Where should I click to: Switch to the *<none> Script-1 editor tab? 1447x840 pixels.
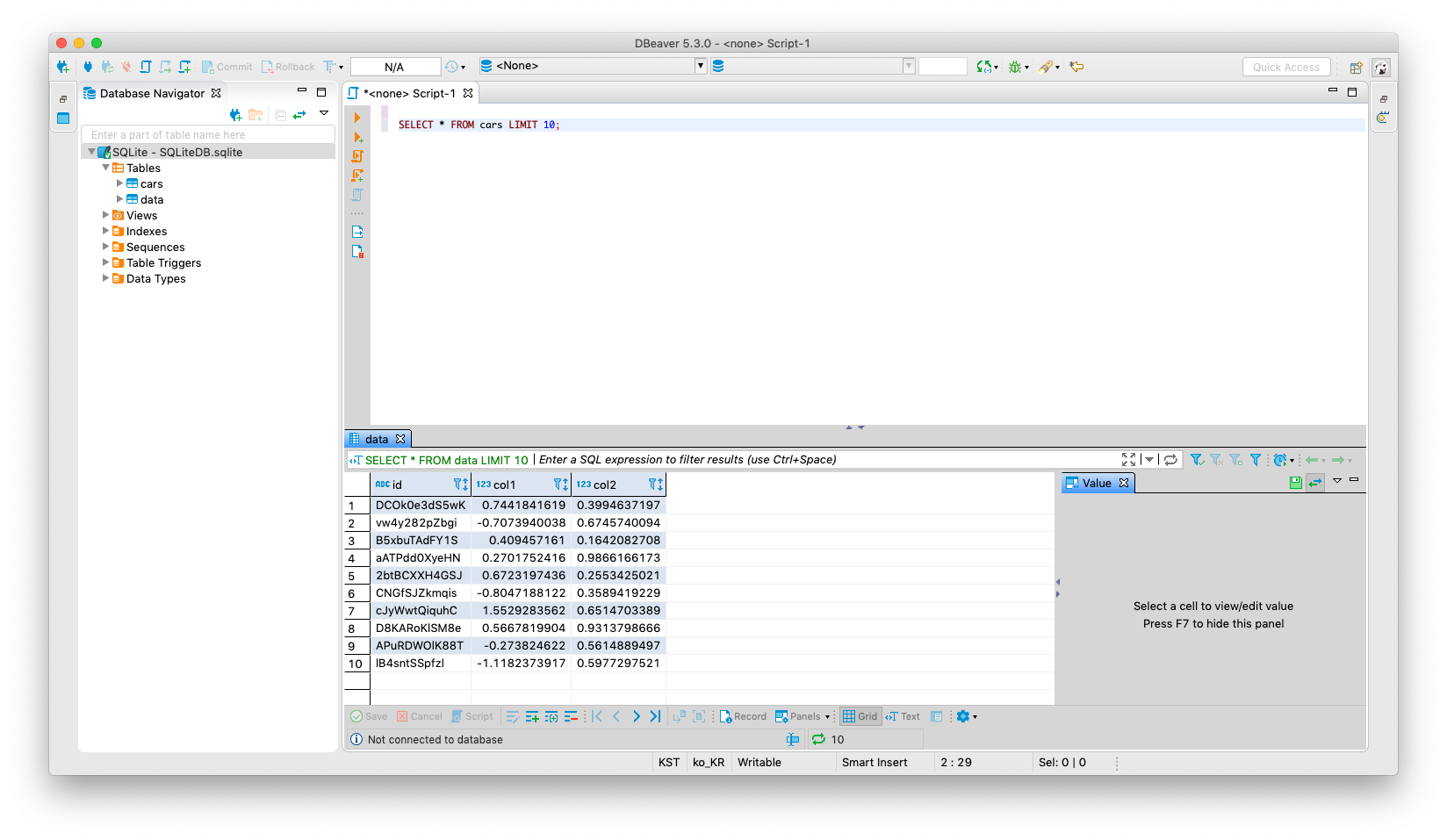click(410, 93)
